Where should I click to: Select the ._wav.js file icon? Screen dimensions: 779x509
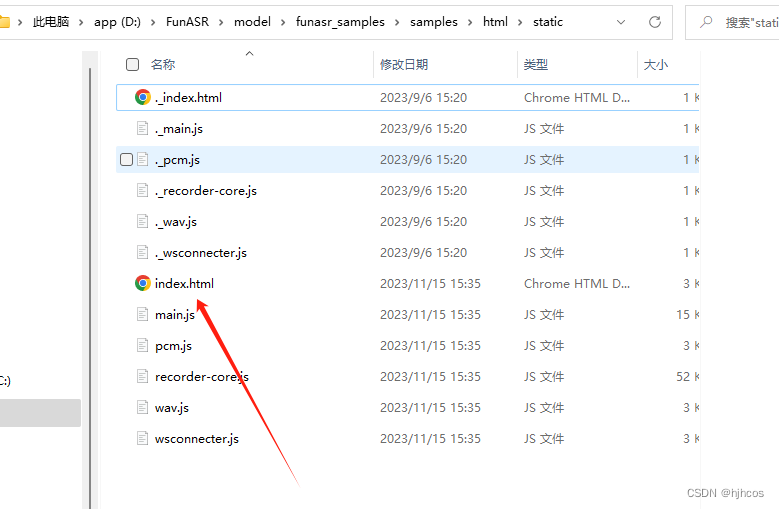tap(143, 221)
